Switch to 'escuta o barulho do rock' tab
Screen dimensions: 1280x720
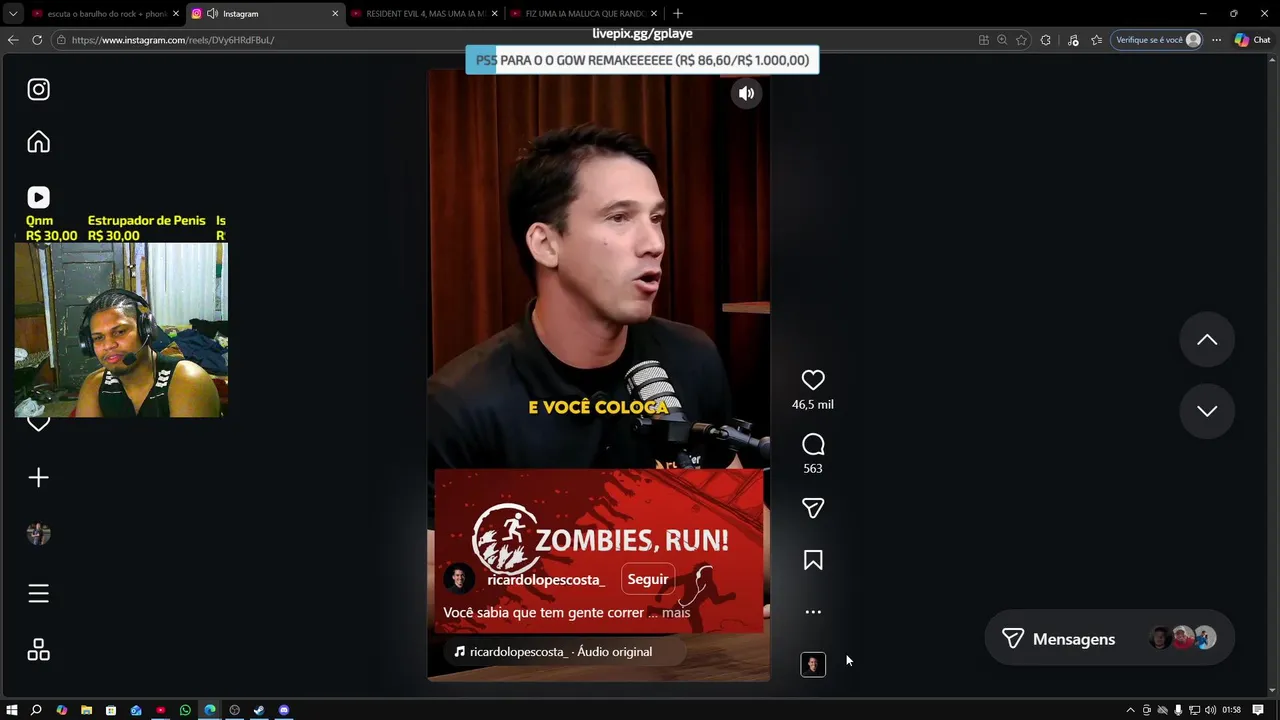point(104,14)
